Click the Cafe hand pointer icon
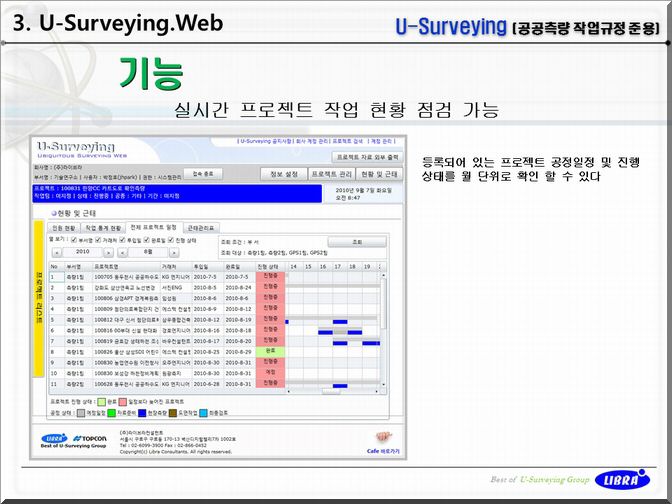672x504 pixels. pos(384,437)
